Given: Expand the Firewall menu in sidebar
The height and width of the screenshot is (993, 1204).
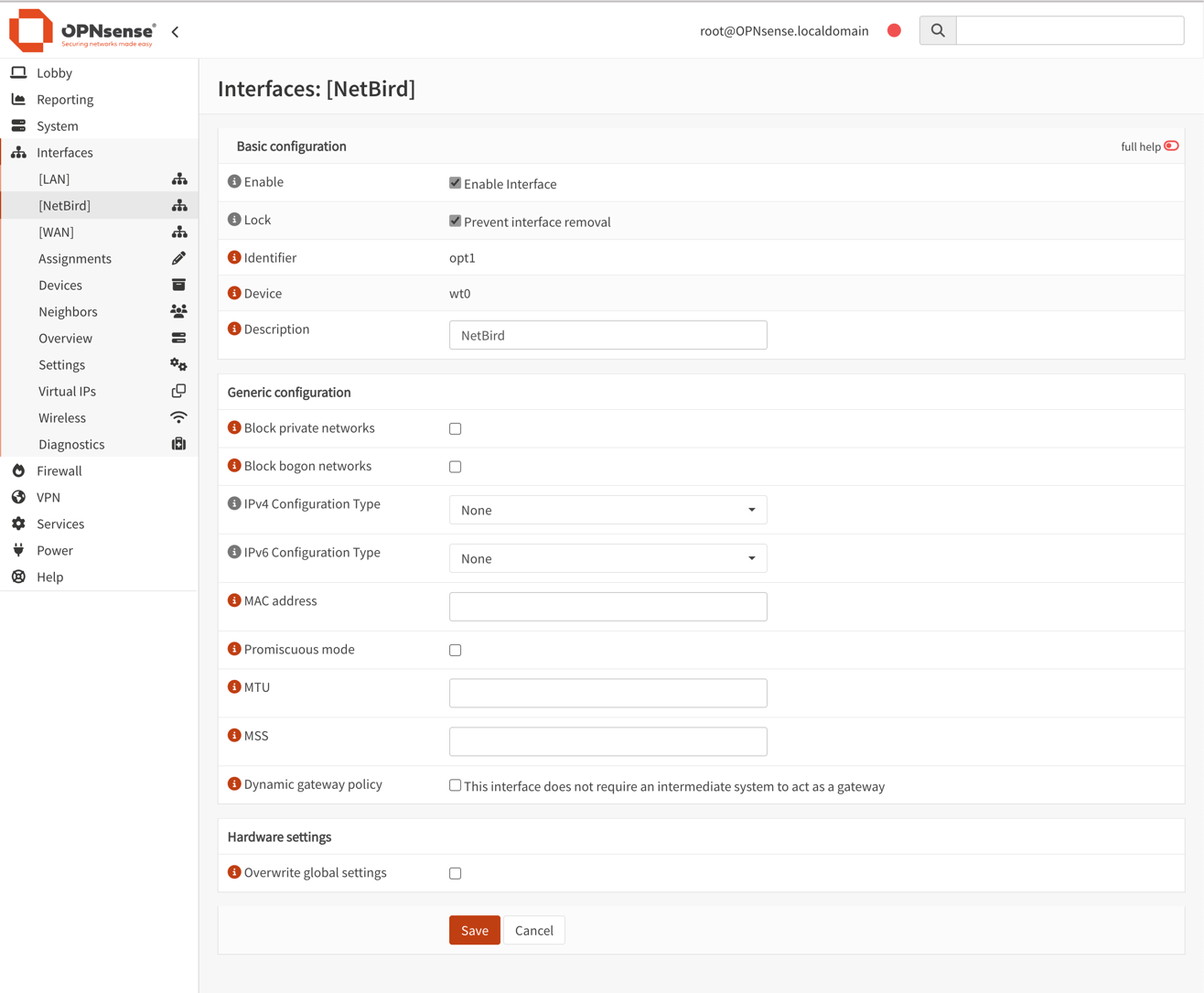Looking at the screenshot, I should pos(59,471).
